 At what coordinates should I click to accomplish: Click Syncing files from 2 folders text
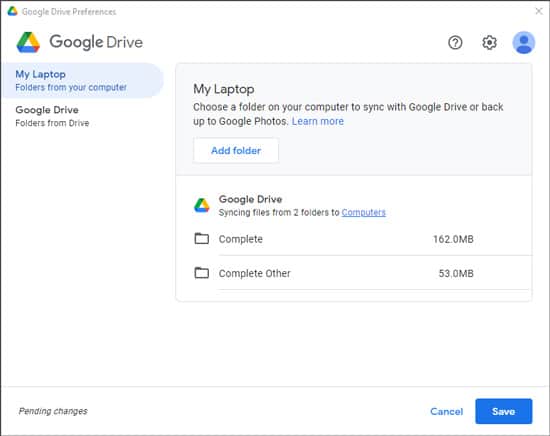point(279,213)
